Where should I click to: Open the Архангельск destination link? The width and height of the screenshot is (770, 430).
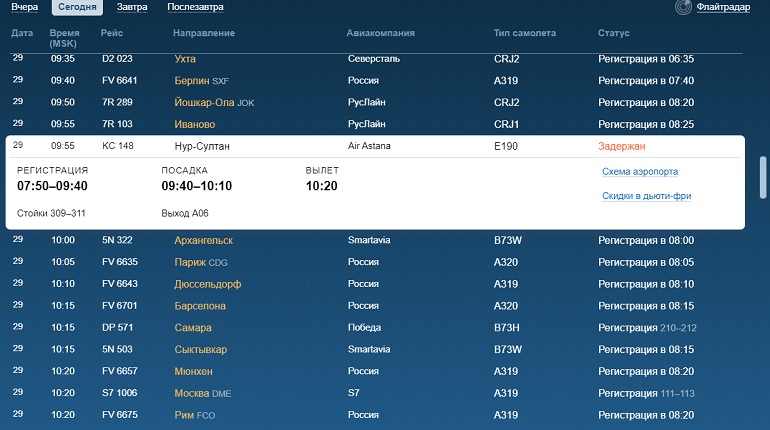coord(203,241)
